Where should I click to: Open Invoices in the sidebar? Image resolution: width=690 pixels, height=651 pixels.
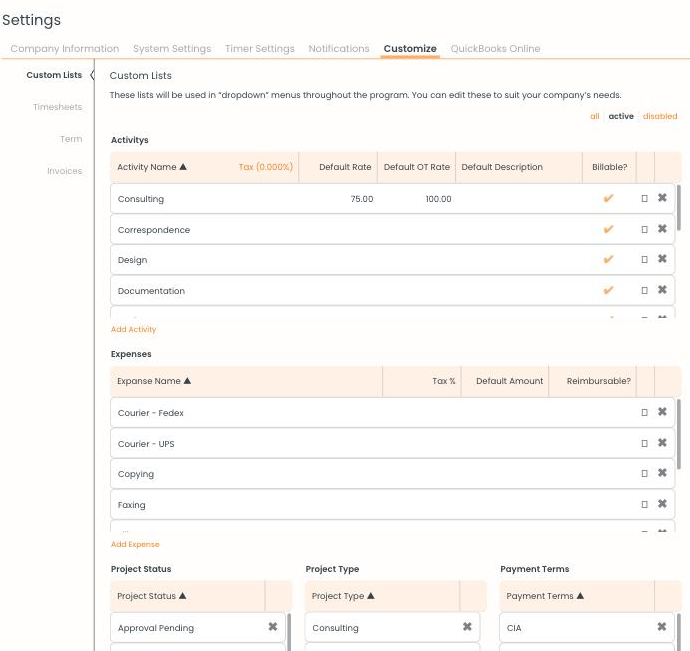click(x=65, y=171)
